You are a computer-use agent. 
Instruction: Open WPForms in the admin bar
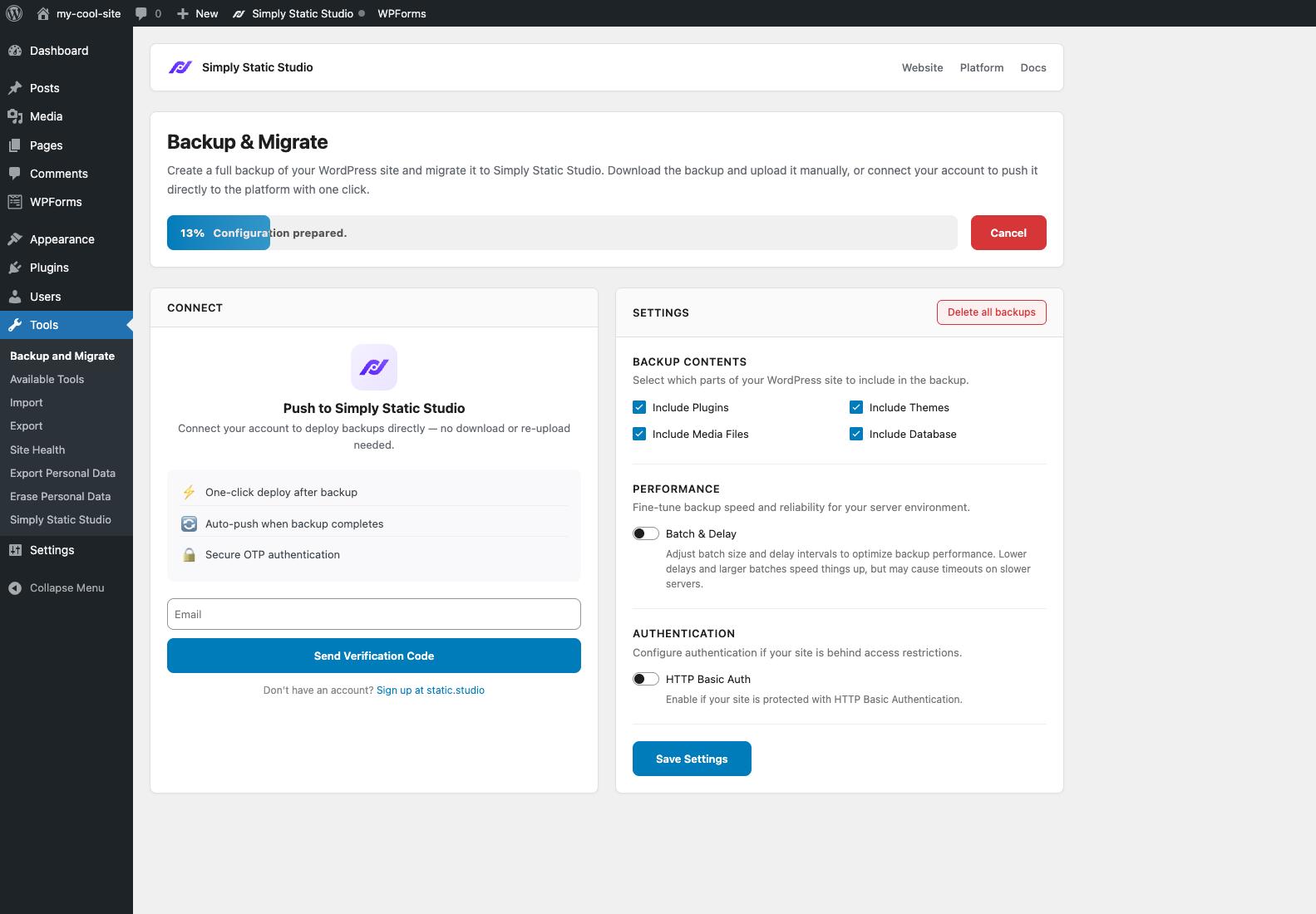[402, 13]
